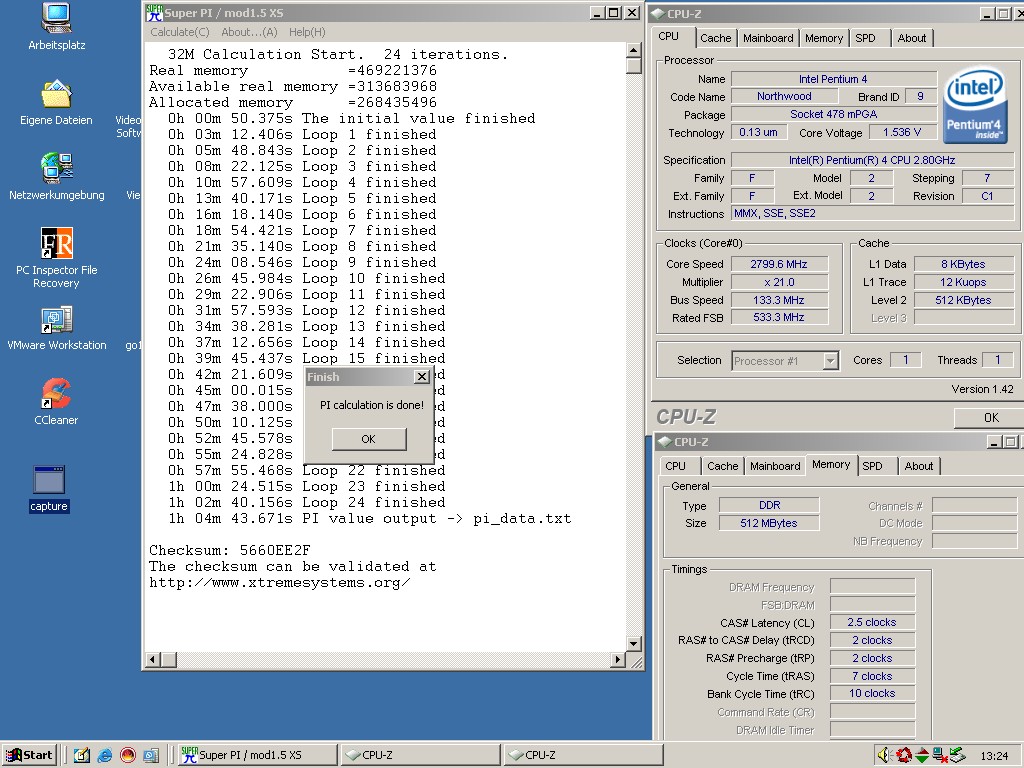
Task: Click the volume speaker tray icon
Action: click(884, 756)
